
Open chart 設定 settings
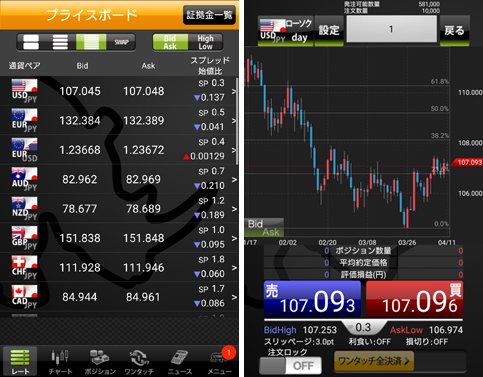[x=329, y=31]
